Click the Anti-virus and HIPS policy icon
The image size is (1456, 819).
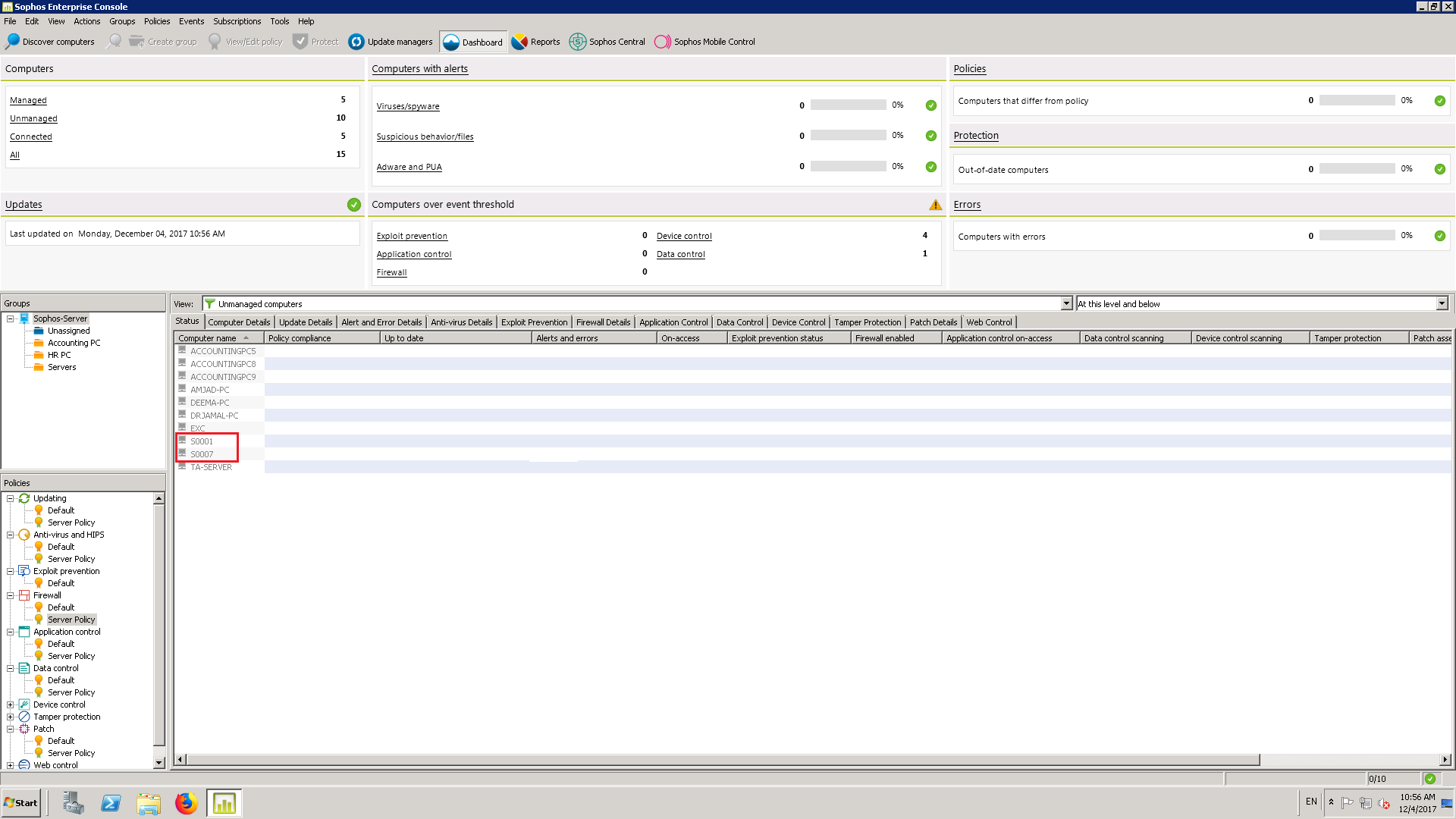click(24, 535)
